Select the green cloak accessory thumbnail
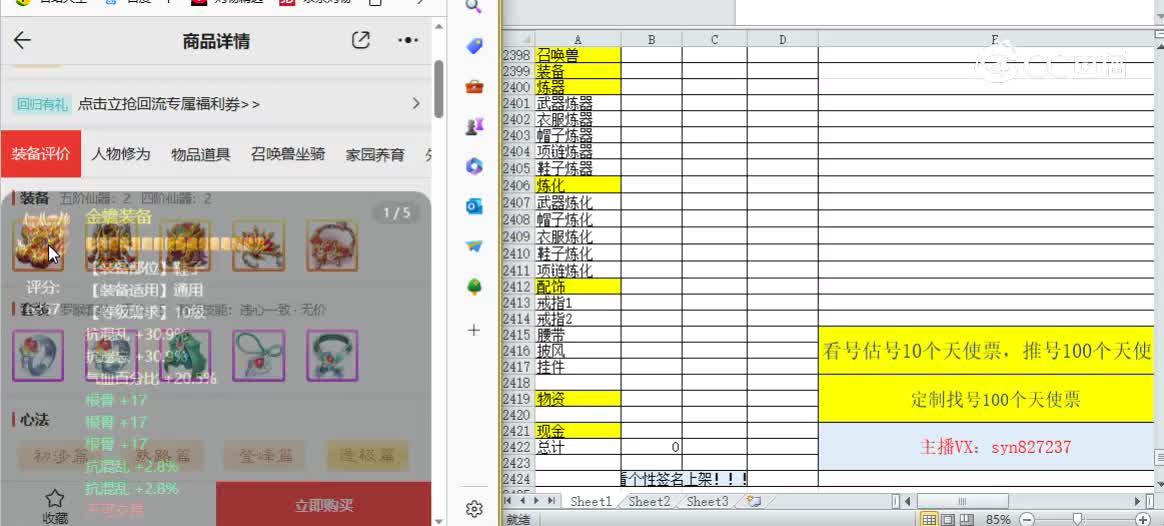This screenshot has height=526, width=1164. pyautogui.click(x=185, y=356)
